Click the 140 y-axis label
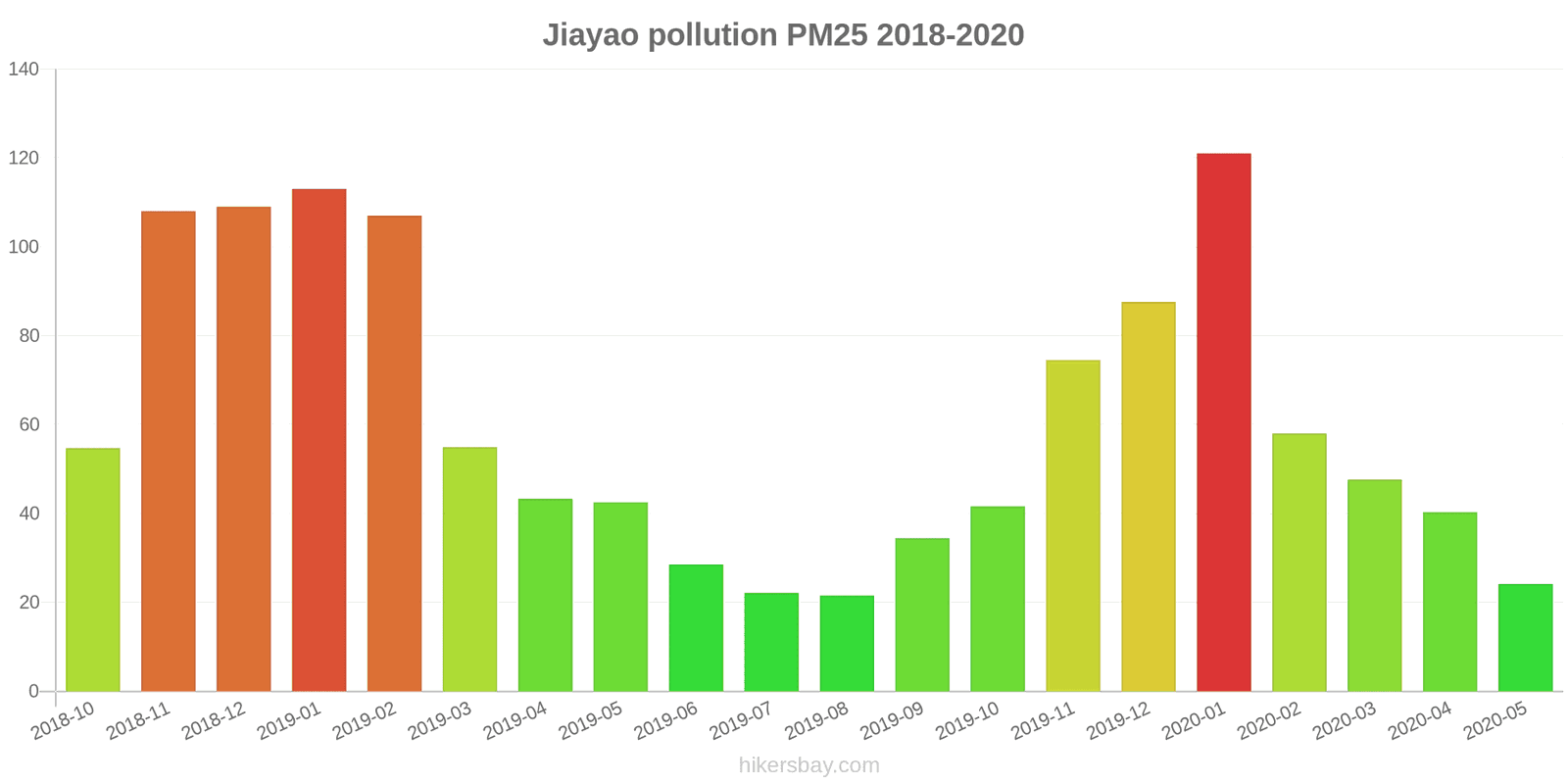 pyautogui.click(x=24, y=69)
